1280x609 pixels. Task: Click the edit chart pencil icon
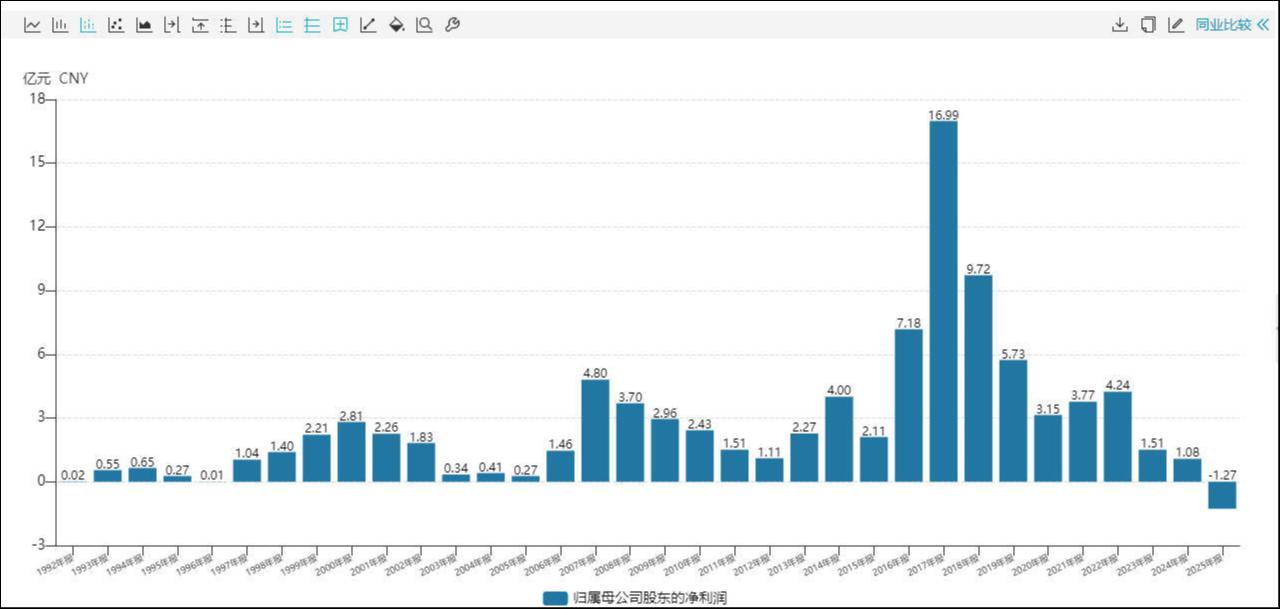[x=1176, y=25]
